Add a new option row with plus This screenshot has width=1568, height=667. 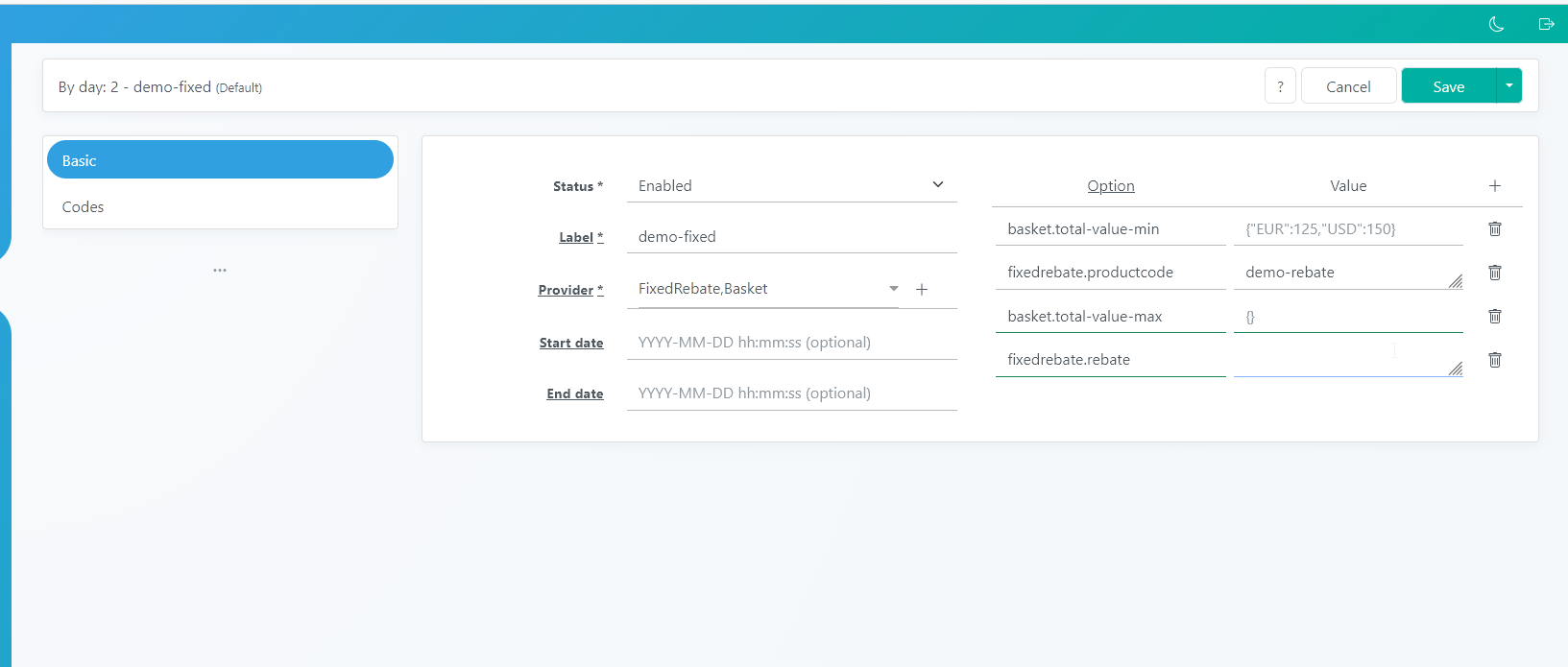1495,186
